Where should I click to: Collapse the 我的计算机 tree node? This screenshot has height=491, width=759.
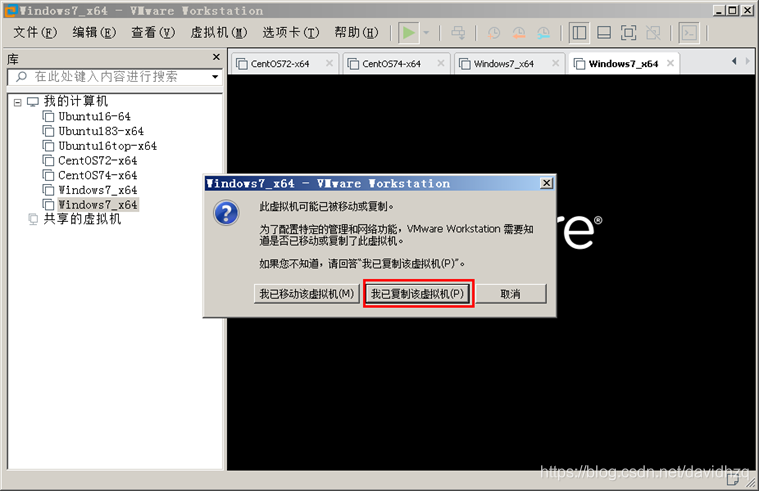17,102
